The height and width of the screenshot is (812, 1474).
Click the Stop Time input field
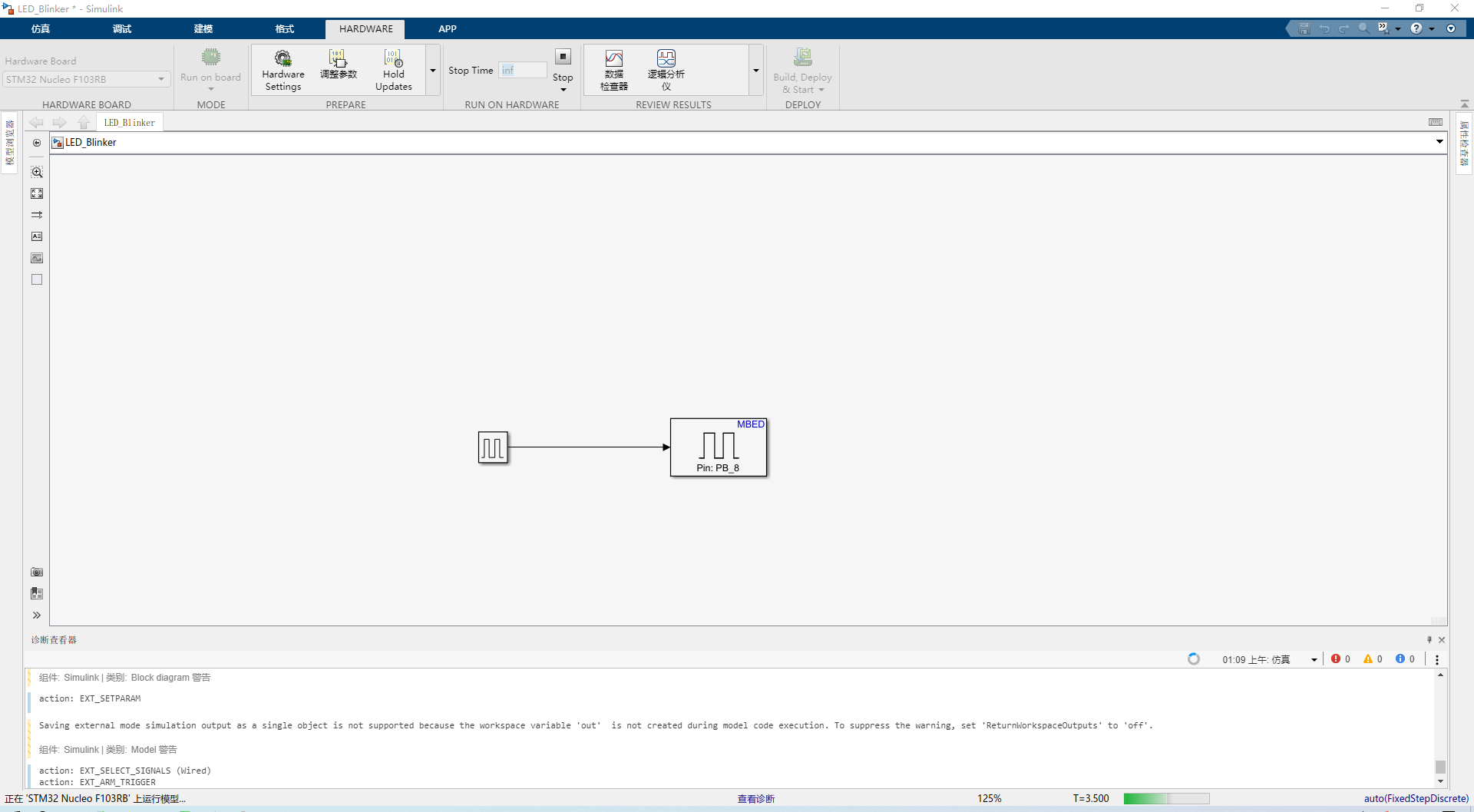tap(522, 70)
